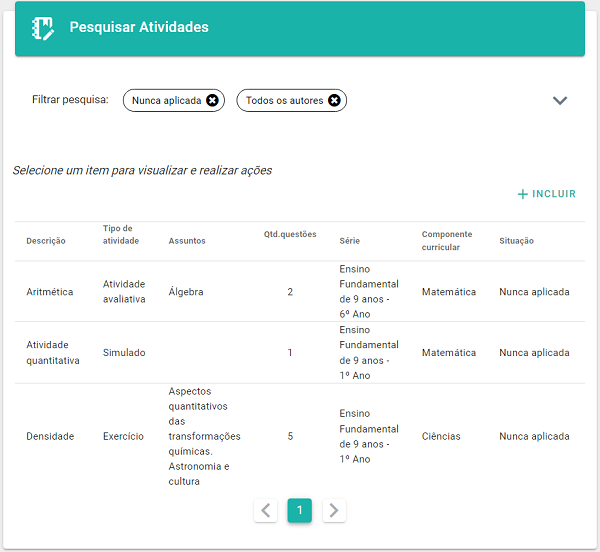Image resolution: width=600 pixels, height=552 pixels.
Task: Select the Atividade quantitativa row
Action: tap(300, 353)
